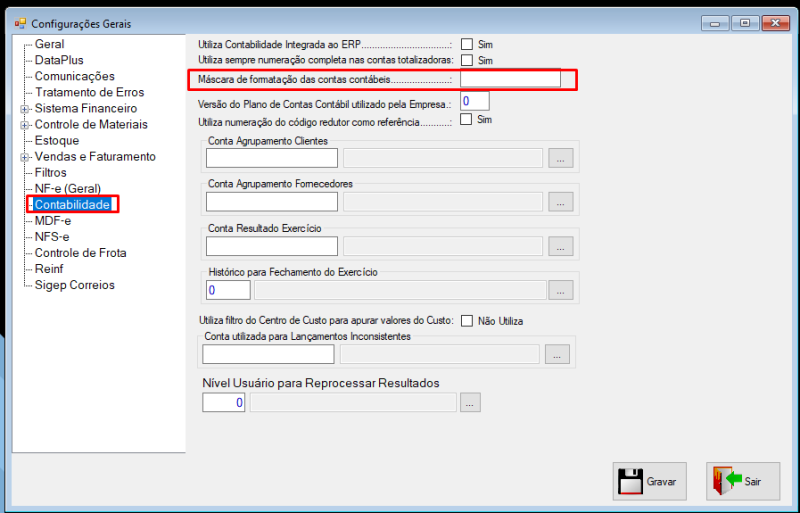Check the Não Utiliza centro de custo checkbox
Screen dimensions: 800x513
tap(467, 321)
